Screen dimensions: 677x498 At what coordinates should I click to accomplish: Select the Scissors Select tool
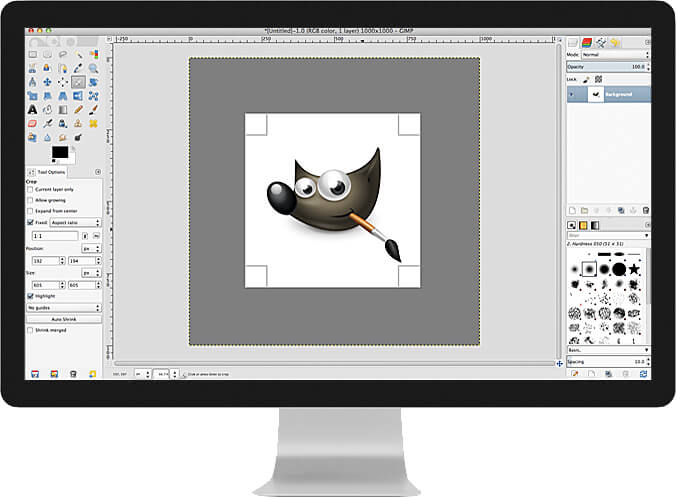(32, 68)
